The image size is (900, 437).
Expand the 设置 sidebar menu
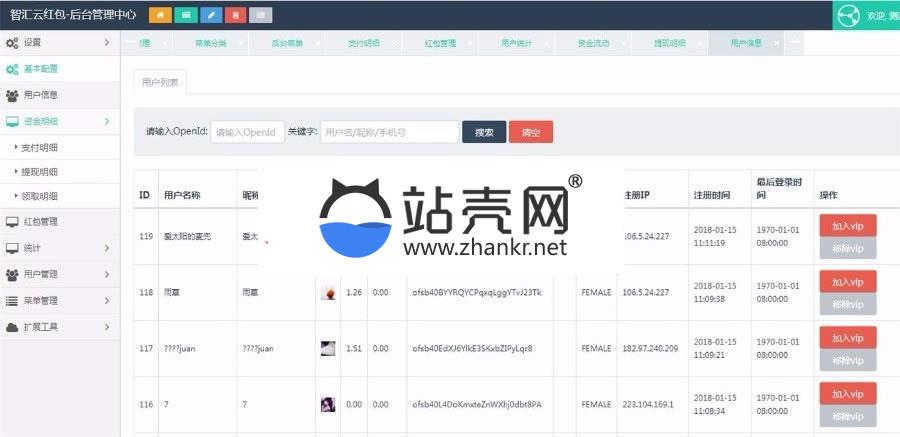[x=58, y=43]
